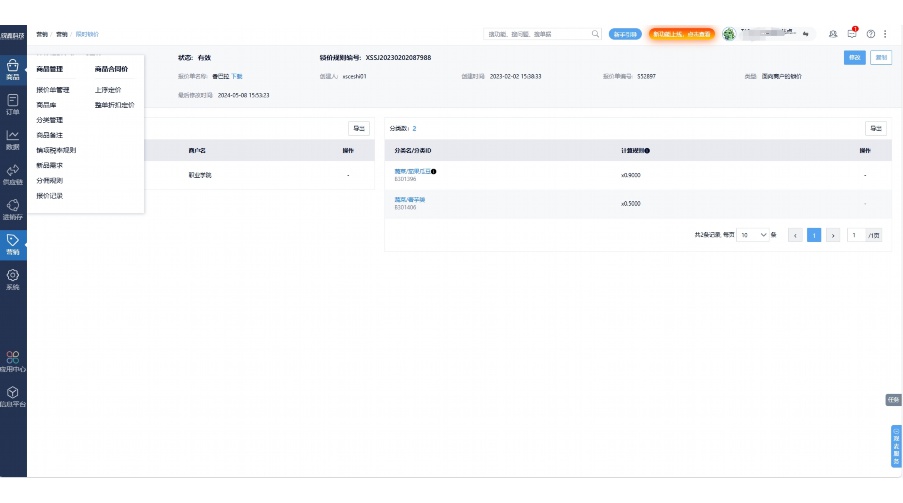This screenshot has width=903, height=503.
Task: Select 整单折扣定价 in the flyout menu
Action: coord(114,104)
